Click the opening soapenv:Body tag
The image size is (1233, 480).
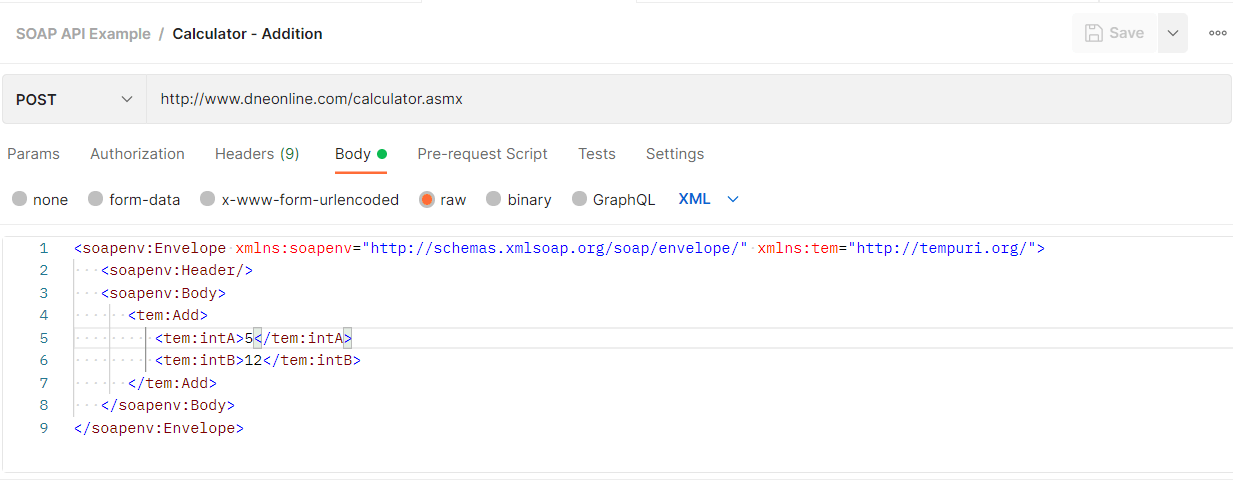163,293
